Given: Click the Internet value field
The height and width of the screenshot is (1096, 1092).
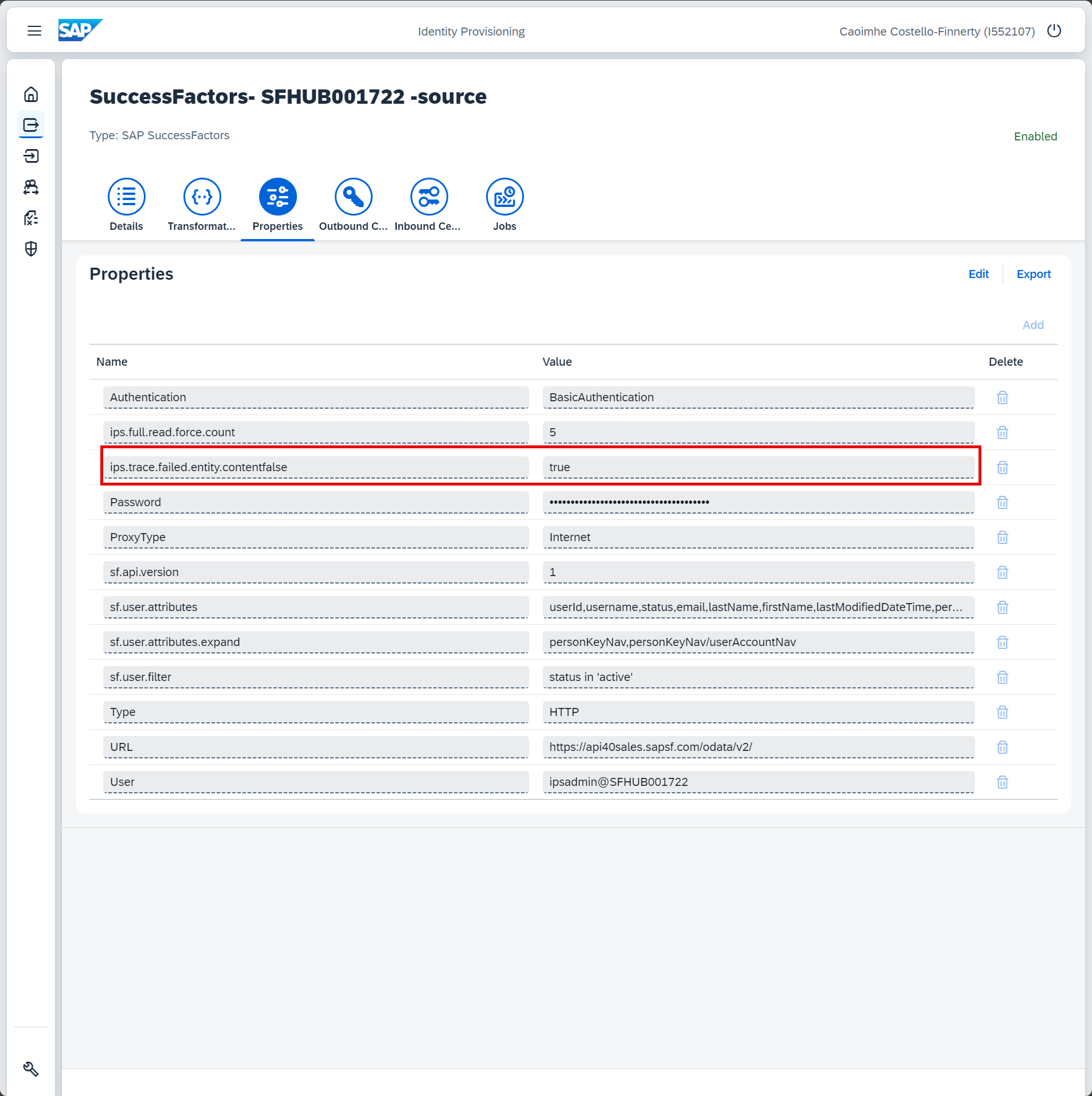Looking at the screenshot, I should [x=758, y=537].
